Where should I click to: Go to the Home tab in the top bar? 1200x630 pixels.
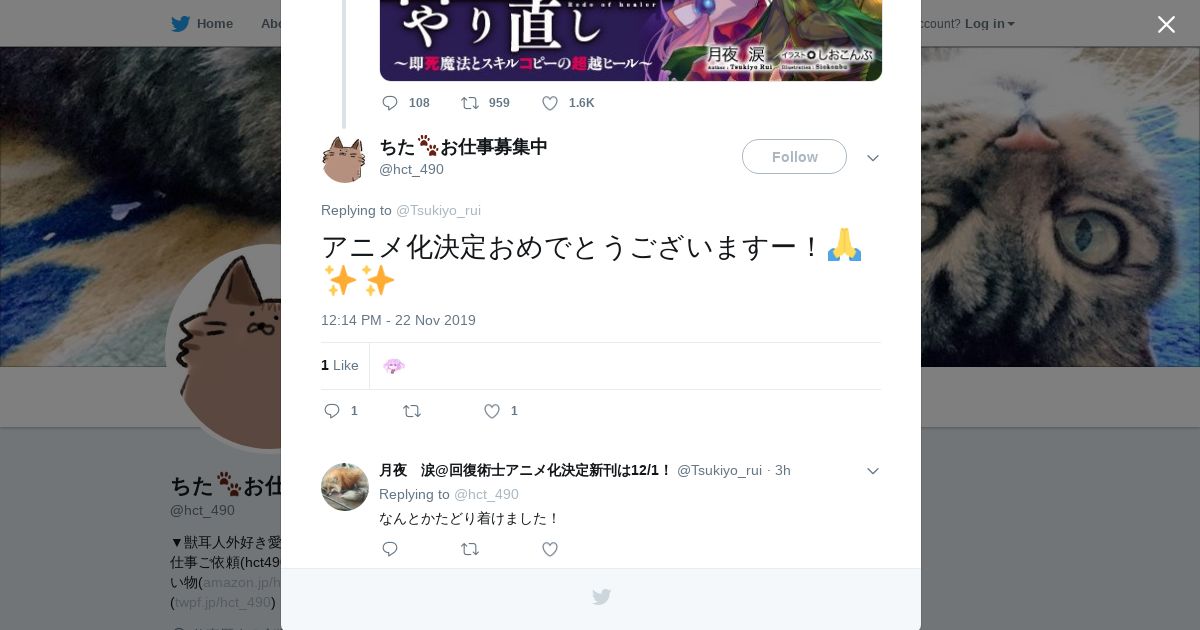tap(202, 23)
